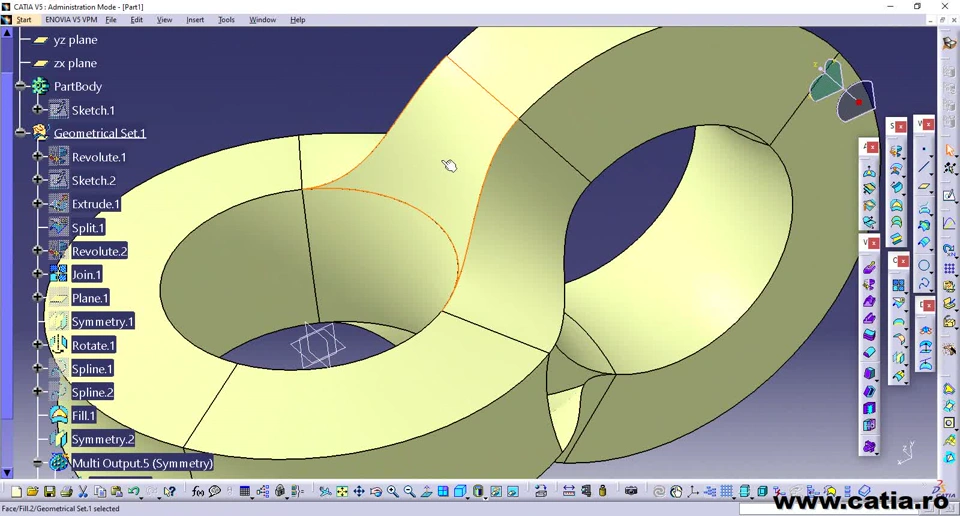Image resolution: width=960 pixels, height=516 pixels.
Task: Close the Surfaces floating toolbar
Action: click(x=901, y=127)
